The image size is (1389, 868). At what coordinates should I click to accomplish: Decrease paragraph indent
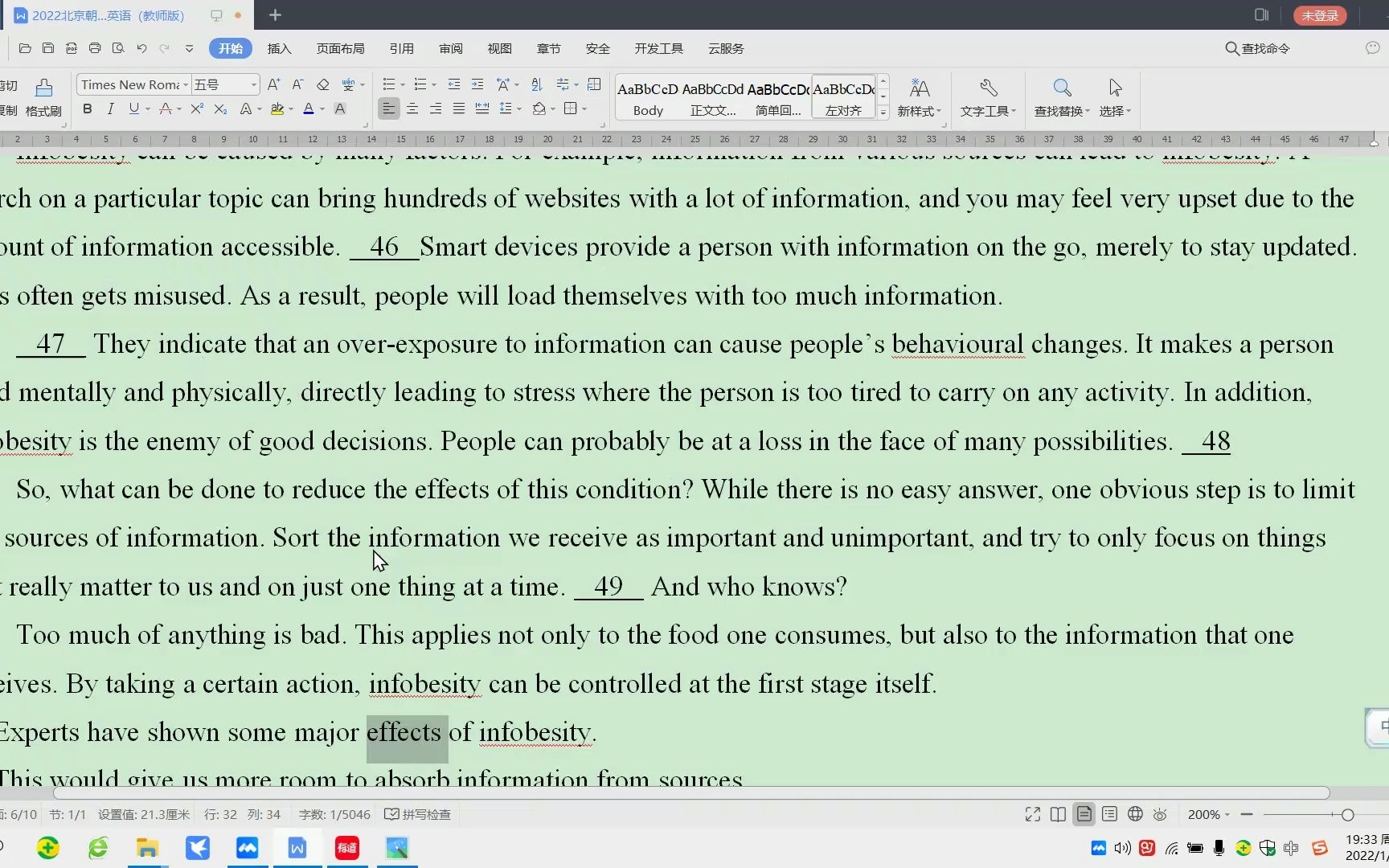454,84
